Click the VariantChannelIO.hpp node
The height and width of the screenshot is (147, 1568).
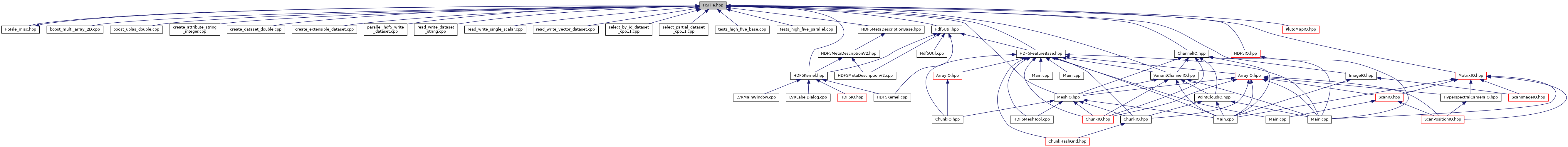click(x=1174, y=76)
